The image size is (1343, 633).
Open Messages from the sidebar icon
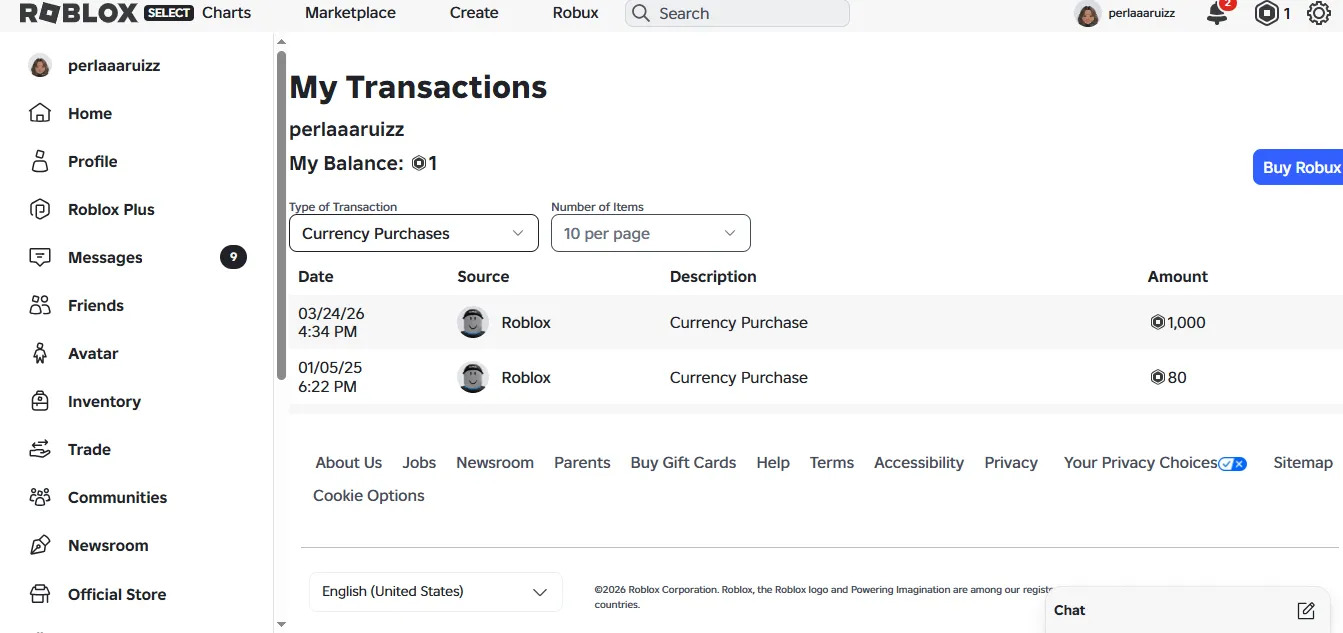click(x=40, y=257)
